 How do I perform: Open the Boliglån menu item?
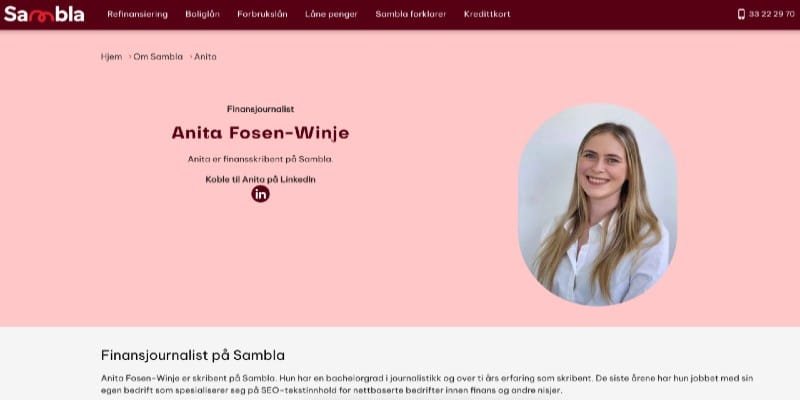point(203,14)
